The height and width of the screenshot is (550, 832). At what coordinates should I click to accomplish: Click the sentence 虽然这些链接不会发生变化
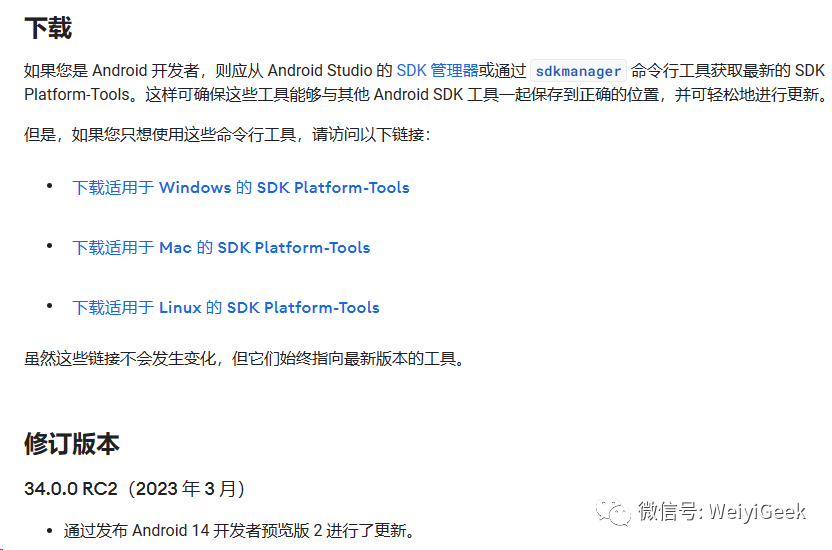coord(120,359)
